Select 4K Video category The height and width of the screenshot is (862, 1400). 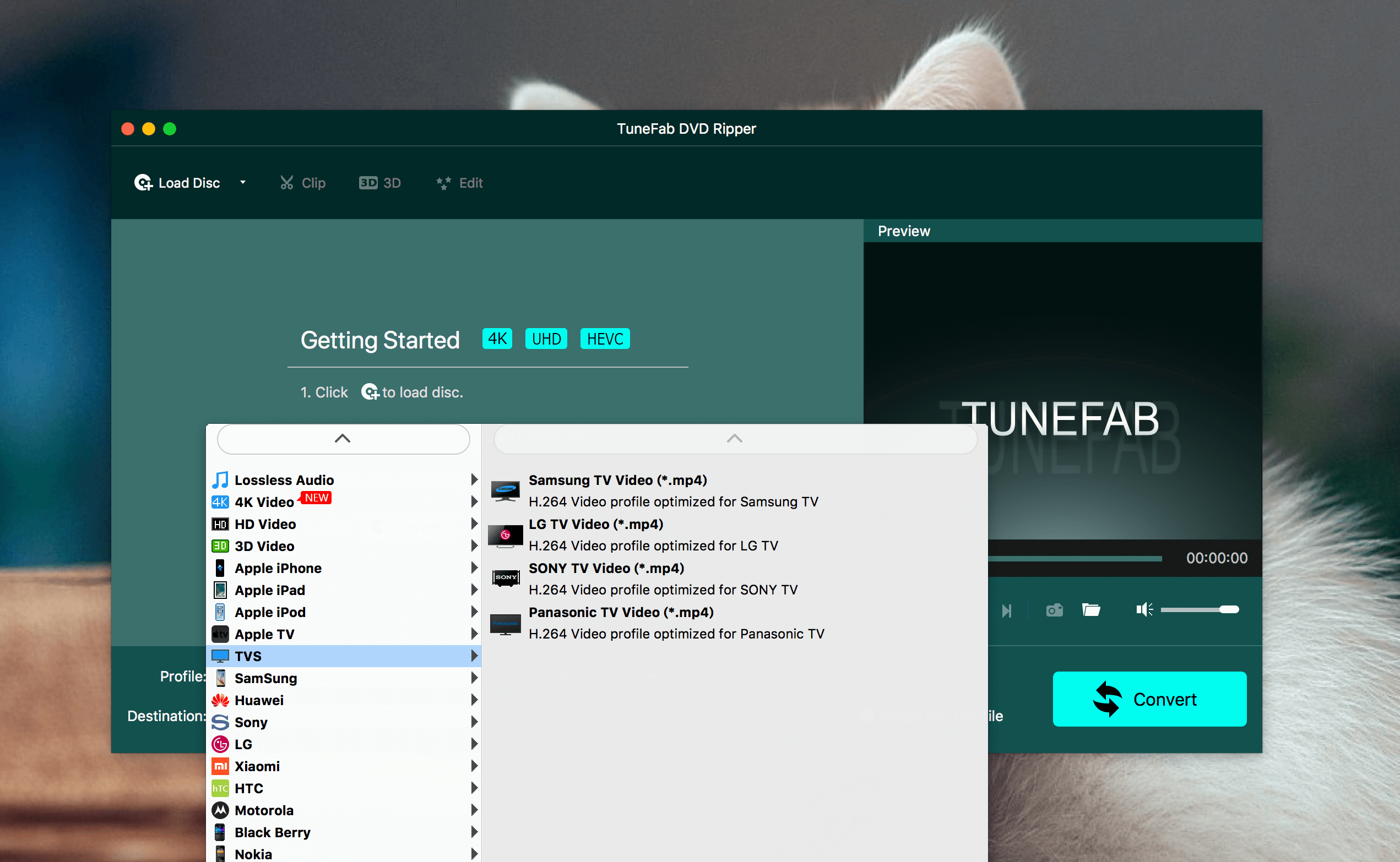[x=344, y=501]
